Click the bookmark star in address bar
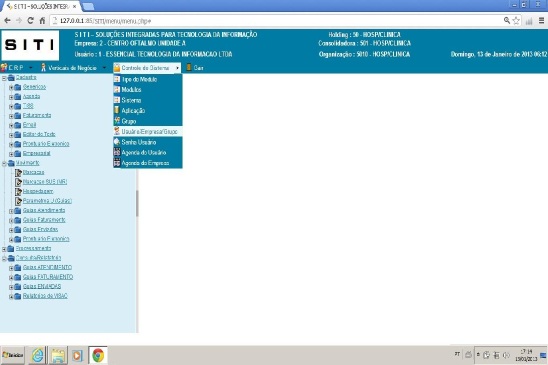 (x=516, y=21)
